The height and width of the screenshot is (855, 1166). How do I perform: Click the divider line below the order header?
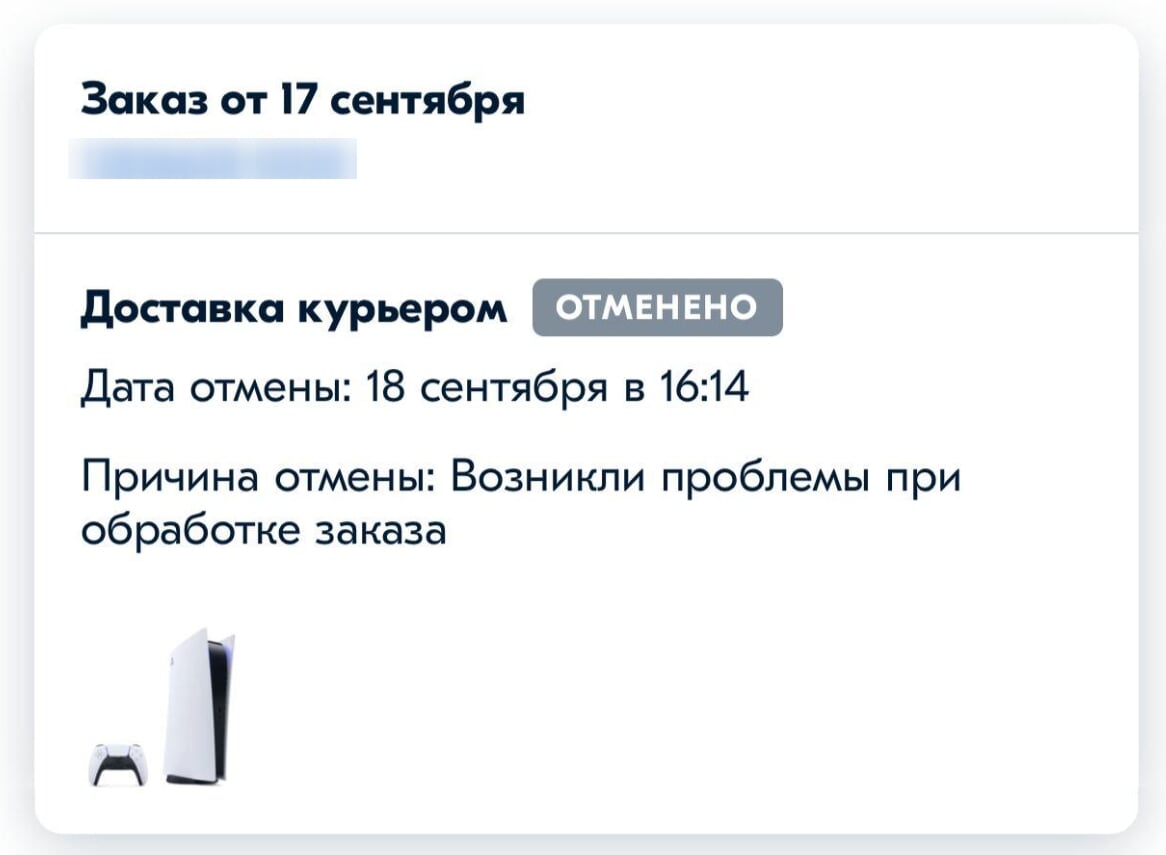[x=586, y=233]
